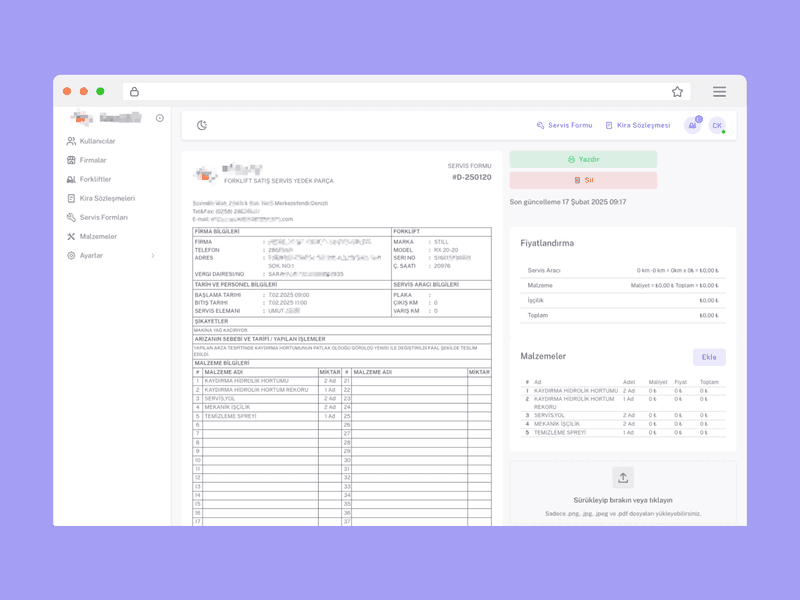Viewport: 800px width, 600px height.
Task: Expand the Ayarlar settings submenu chevron
Action: (x=153, y=256)
